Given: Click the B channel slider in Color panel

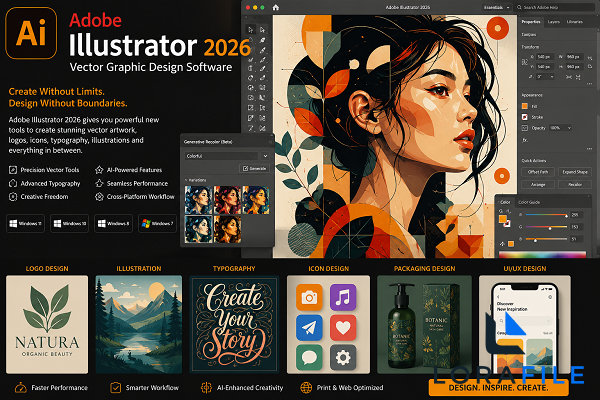Looking at the screenshot, I should 546,239.
